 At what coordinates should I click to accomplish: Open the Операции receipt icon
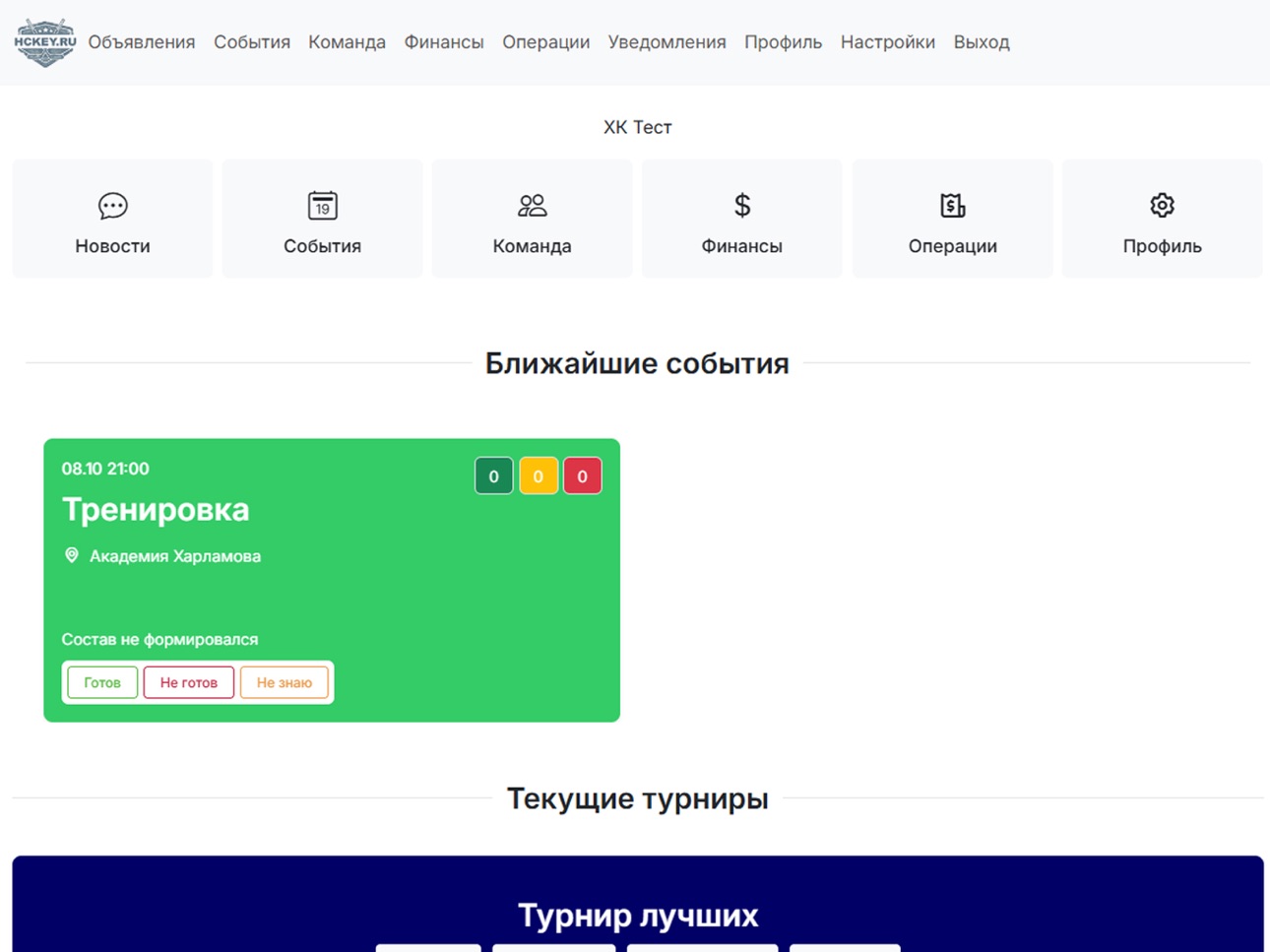[x=952, y=206]
